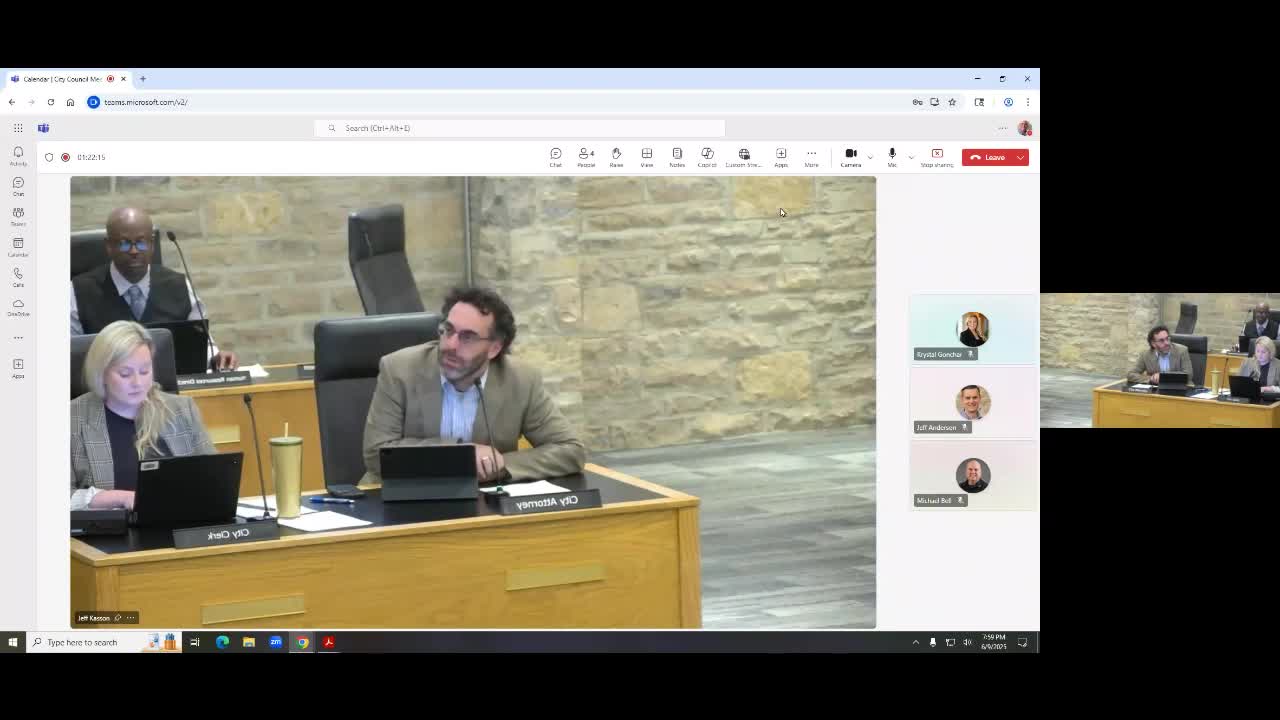The image size is (1280, 720).
Task: Expand the Mic options arrow
Action: pyautogui.click(x=911, y=157)
